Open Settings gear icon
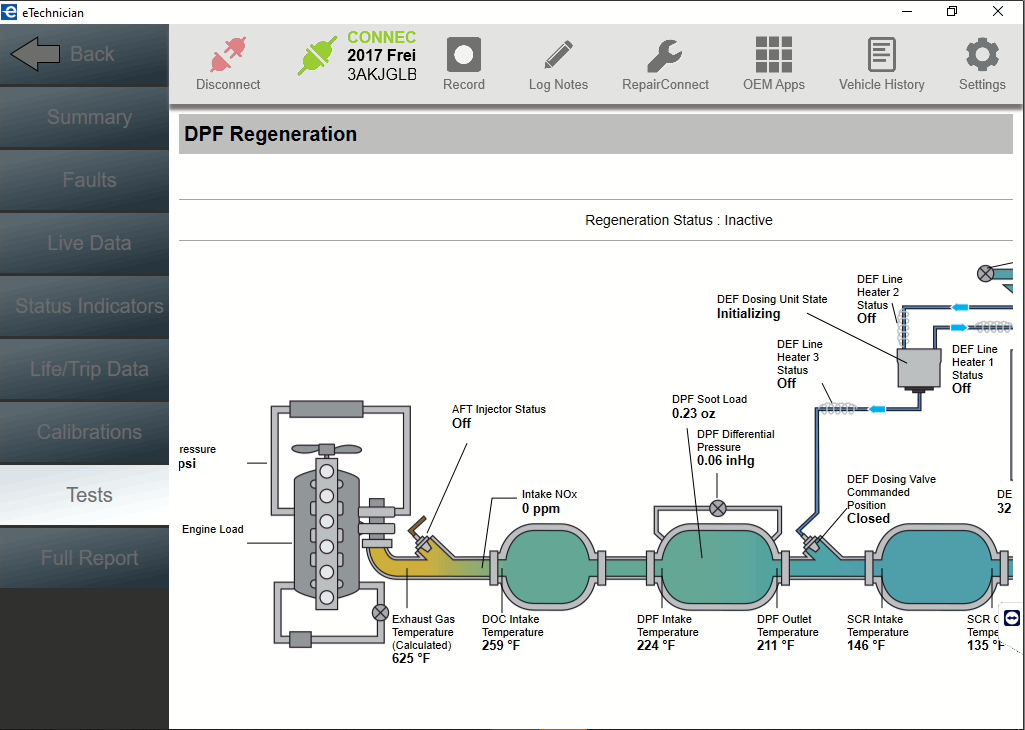 click(982, 54)
